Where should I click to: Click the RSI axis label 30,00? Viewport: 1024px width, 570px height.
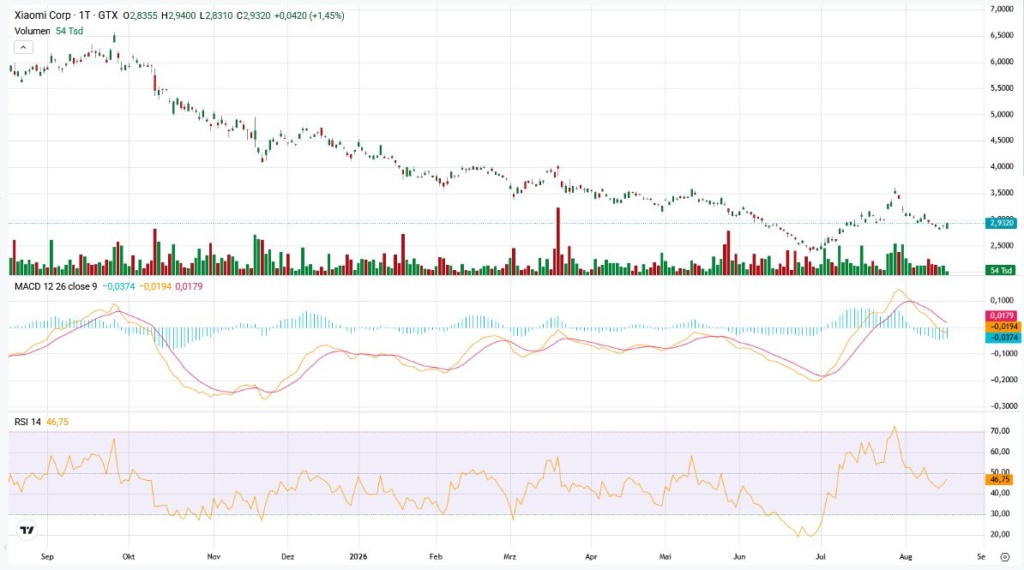(1000, 514)
